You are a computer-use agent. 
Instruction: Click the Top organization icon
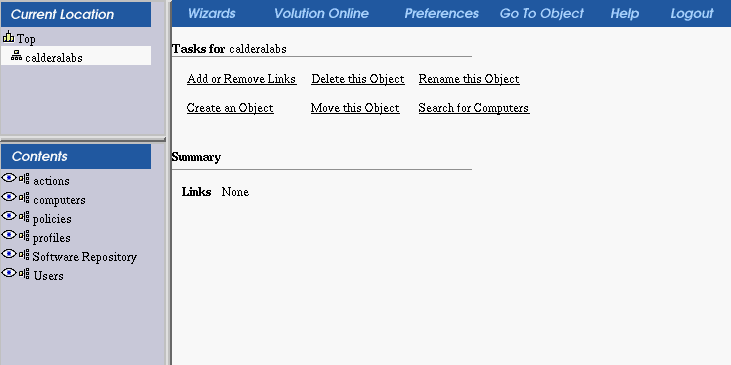coord(8,36)
